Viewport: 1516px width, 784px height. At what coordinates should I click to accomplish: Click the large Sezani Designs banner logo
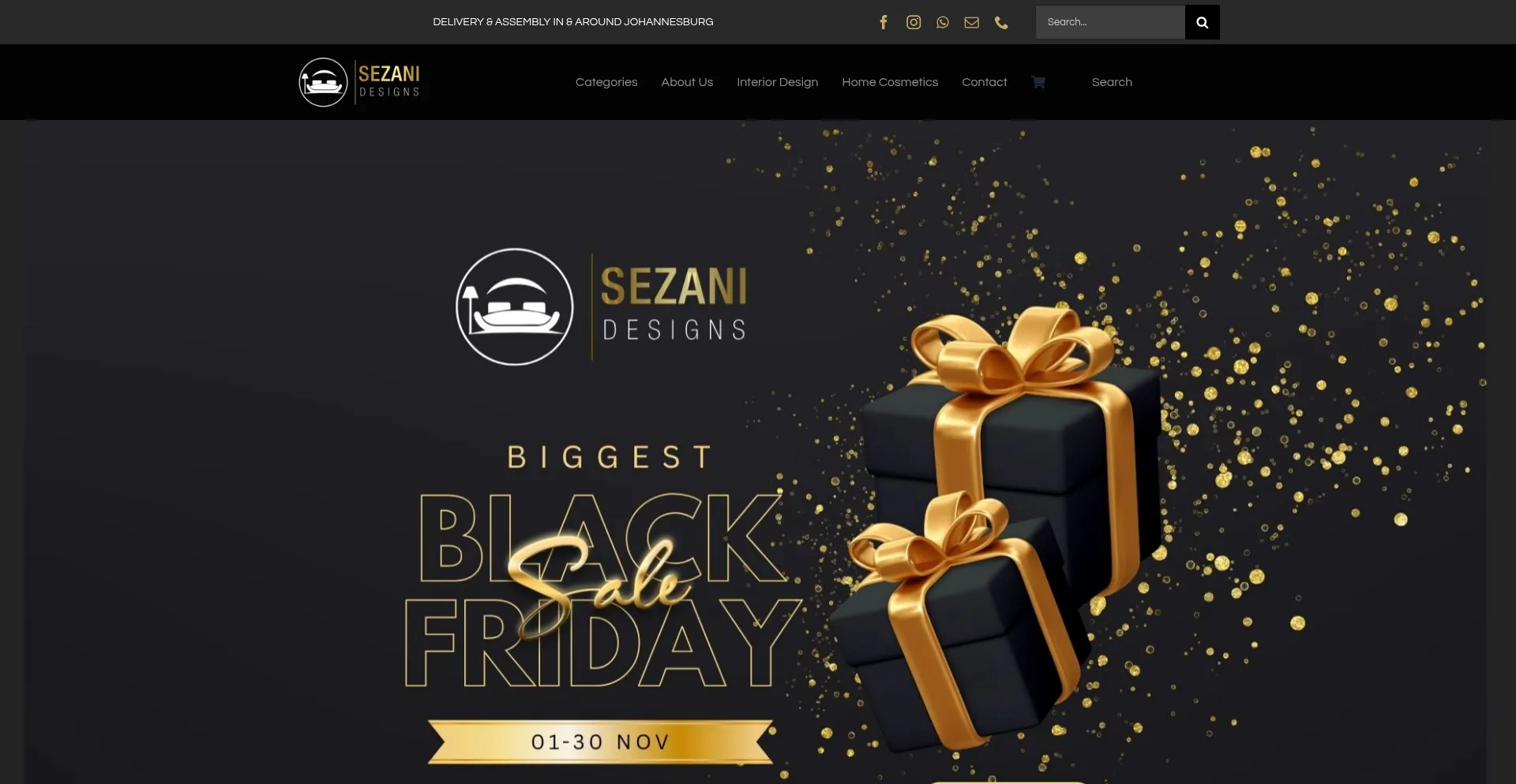point(602,307)
